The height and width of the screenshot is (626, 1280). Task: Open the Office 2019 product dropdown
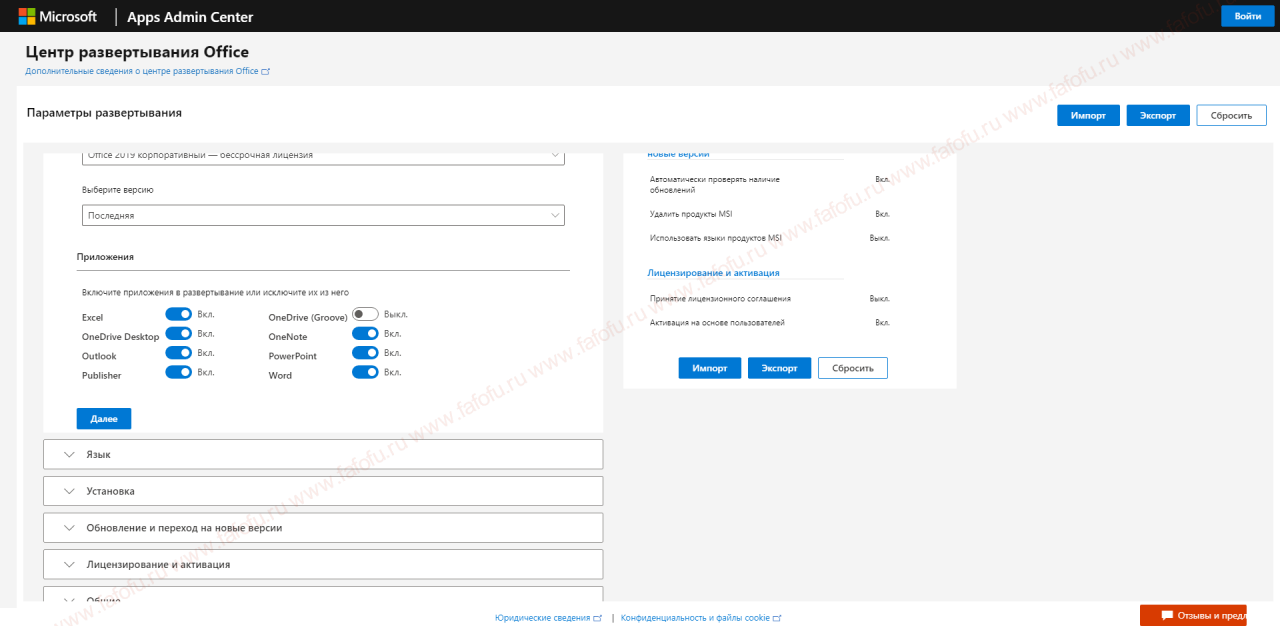coord(323,156)
